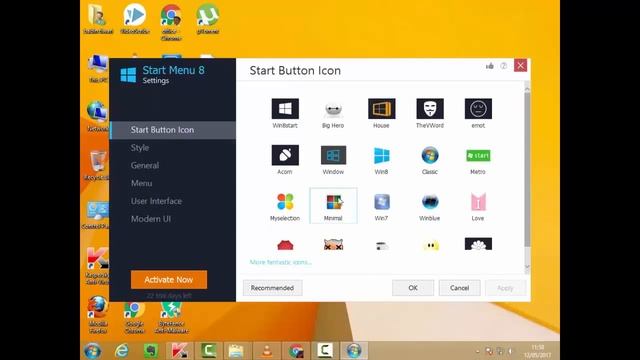This screenshot has height=360, width=640.
Task: Click the taskbar clock and date
Action: tap(538, 351)
